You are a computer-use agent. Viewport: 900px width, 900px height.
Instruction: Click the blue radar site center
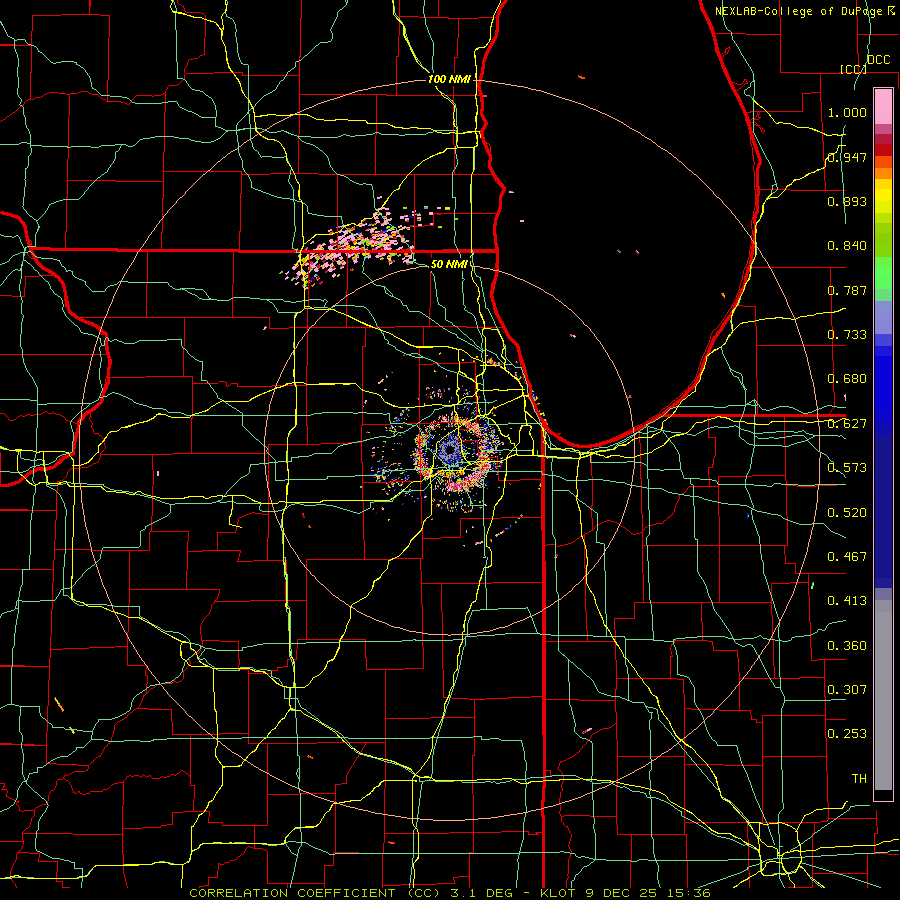click(x=449, y=451)
